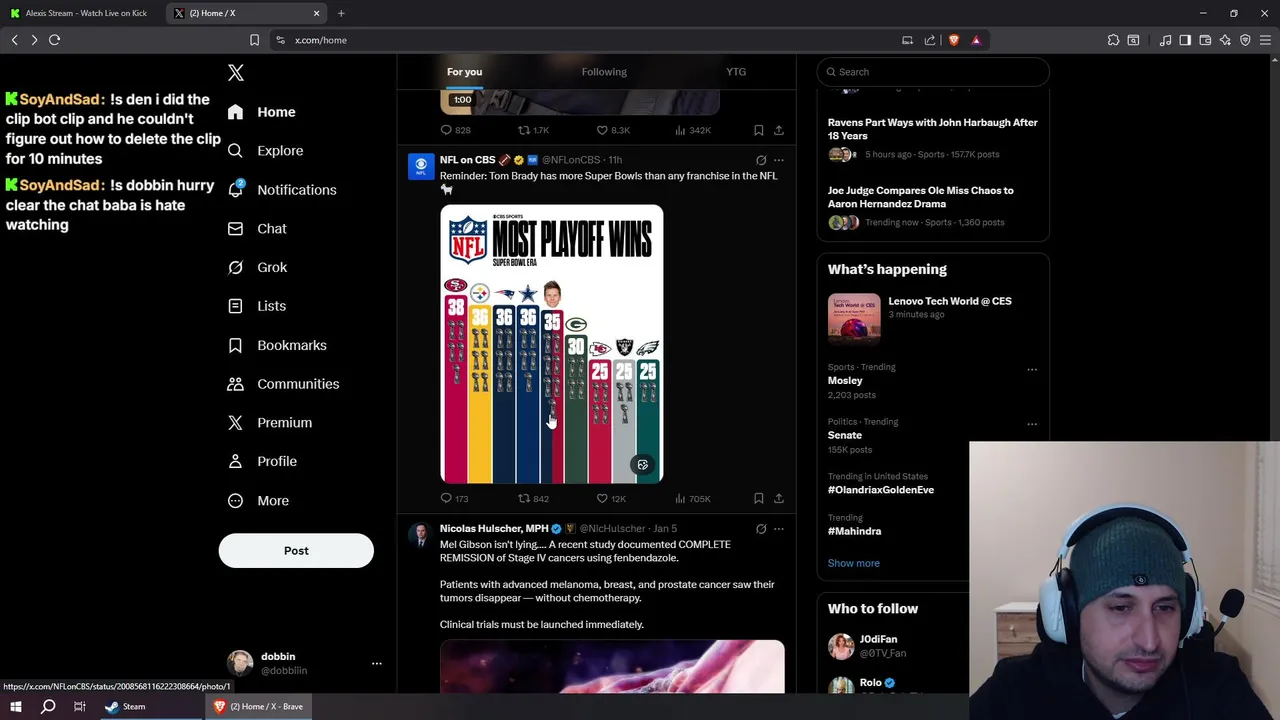Toggle the Brave sidebar panel
Viewport: 1280px width, 720px height.
pyautogui.click(x=1185, y=40)
